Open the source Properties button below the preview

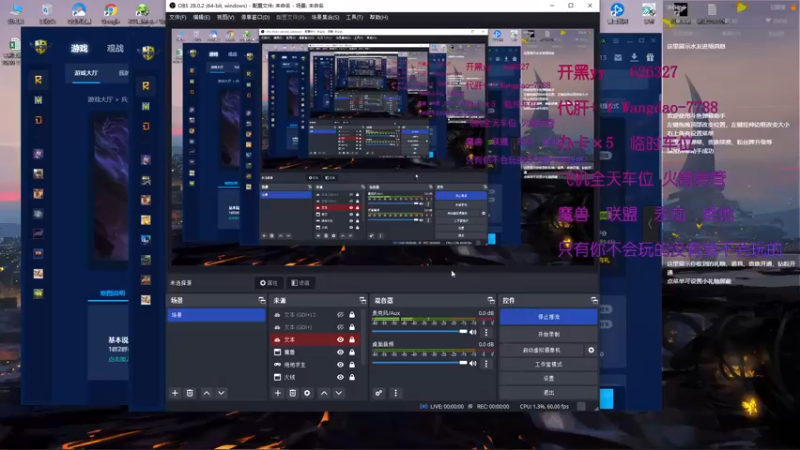pos(268,283)
